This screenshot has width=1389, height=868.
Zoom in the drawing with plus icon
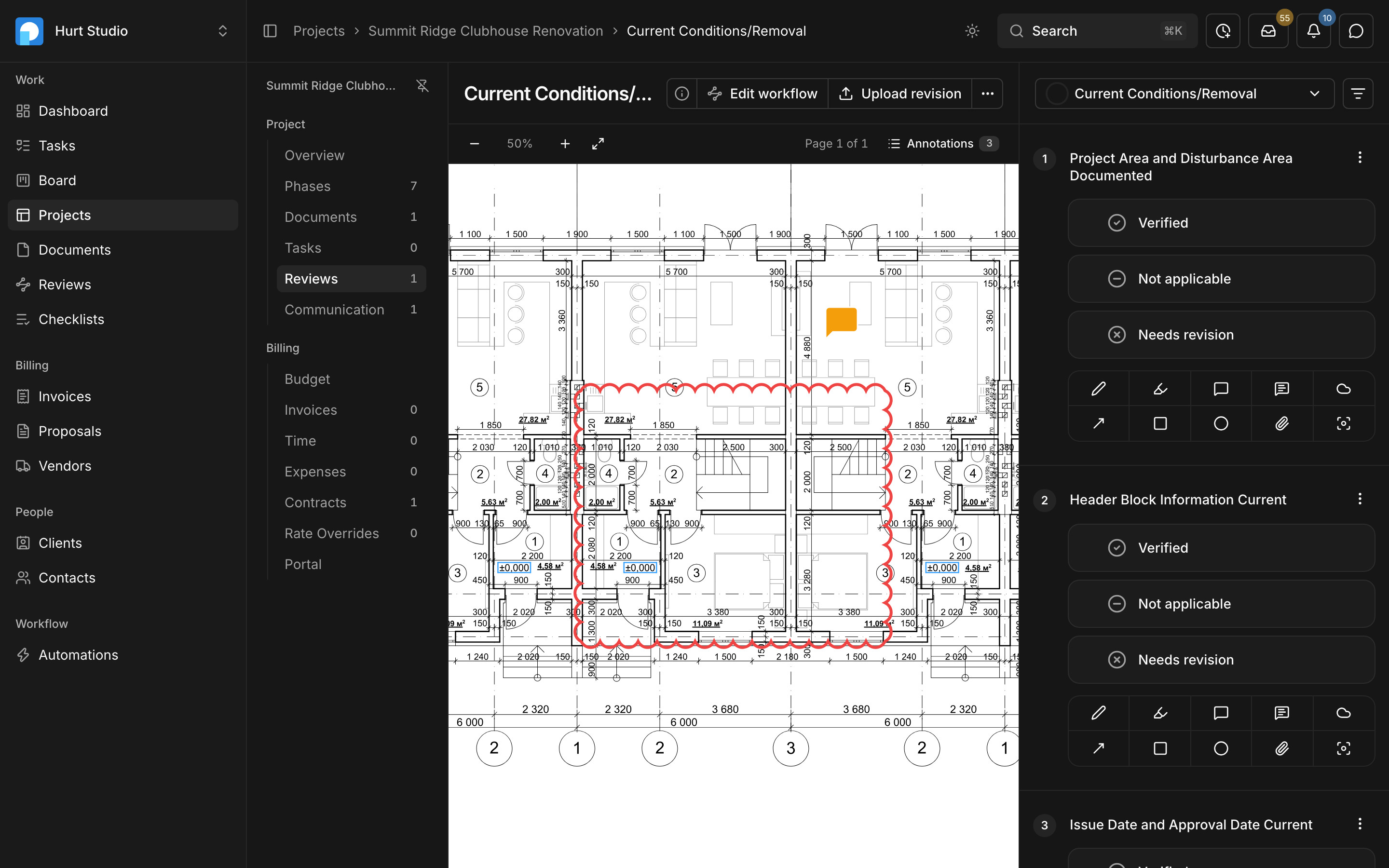coord(565,144)
